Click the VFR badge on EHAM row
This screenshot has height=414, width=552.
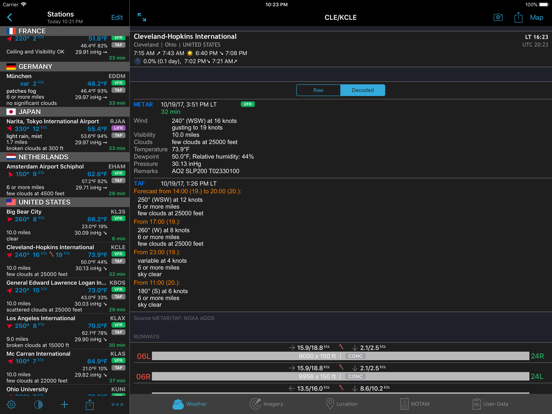[x=118, y=173]
